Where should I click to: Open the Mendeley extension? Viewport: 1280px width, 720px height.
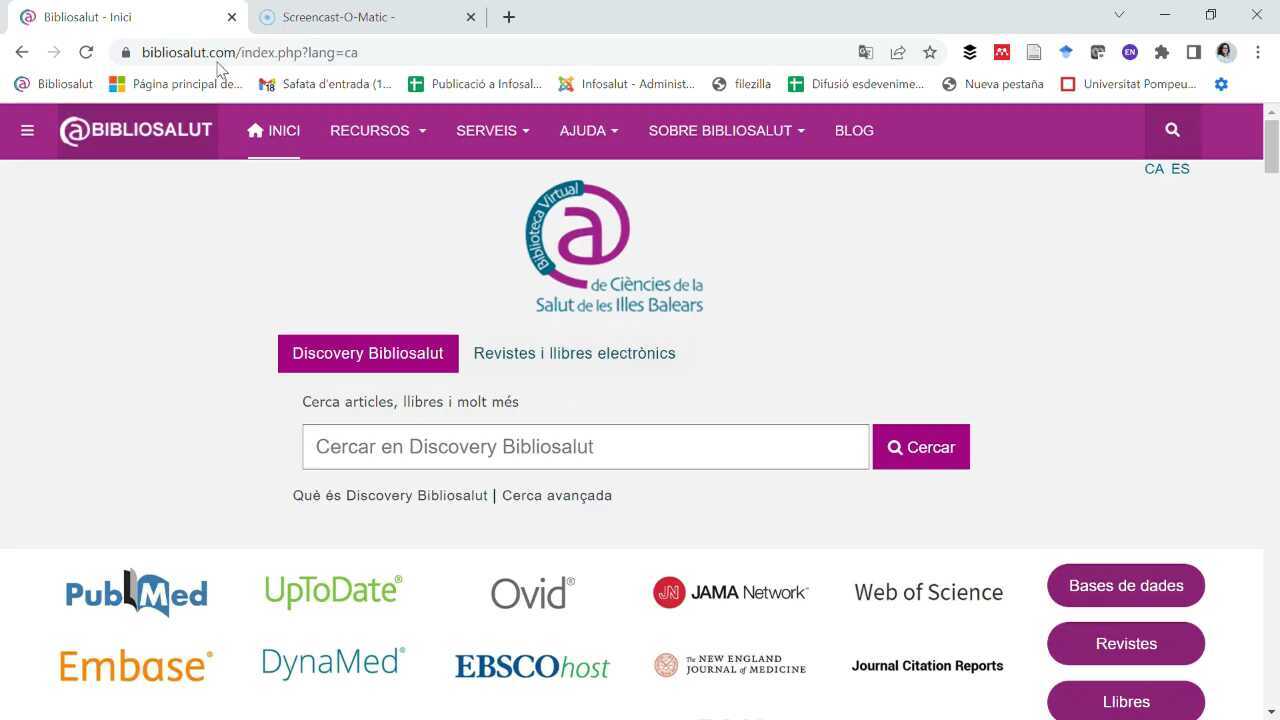(1002, 52)
